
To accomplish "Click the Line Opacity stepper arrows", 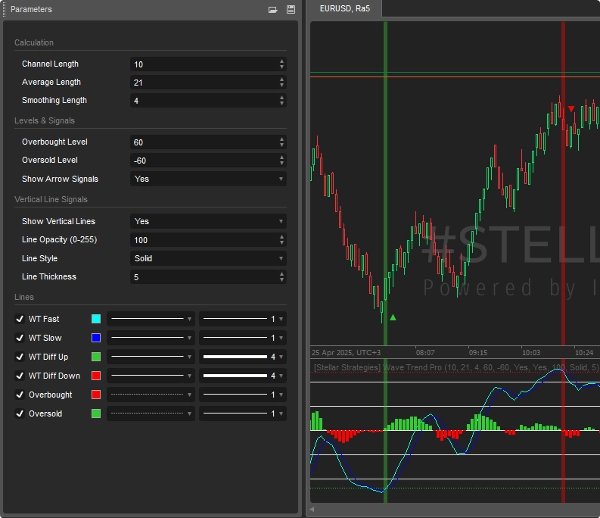I will [x=282, y=240].
